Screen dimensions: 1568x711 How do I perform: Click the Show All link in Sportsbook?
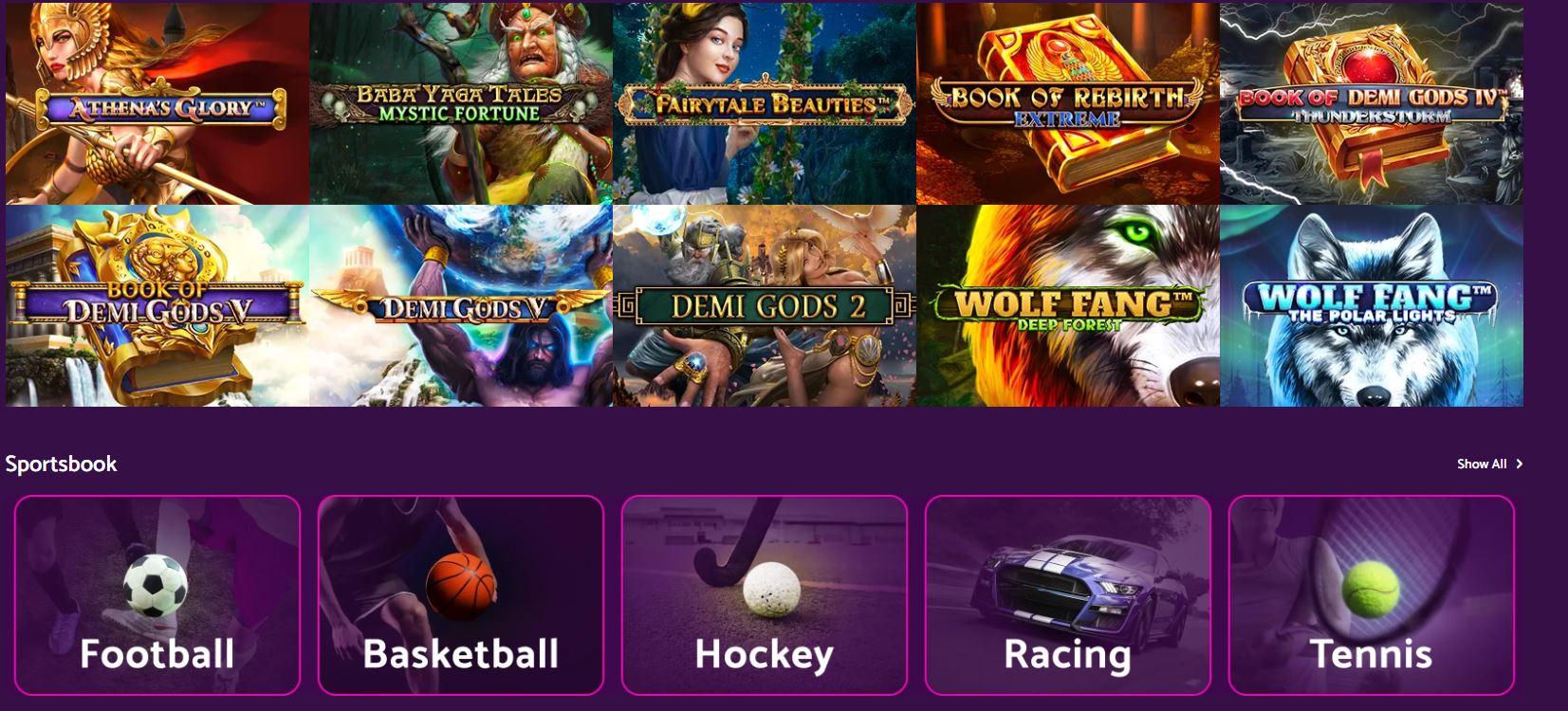[1482, 464]
